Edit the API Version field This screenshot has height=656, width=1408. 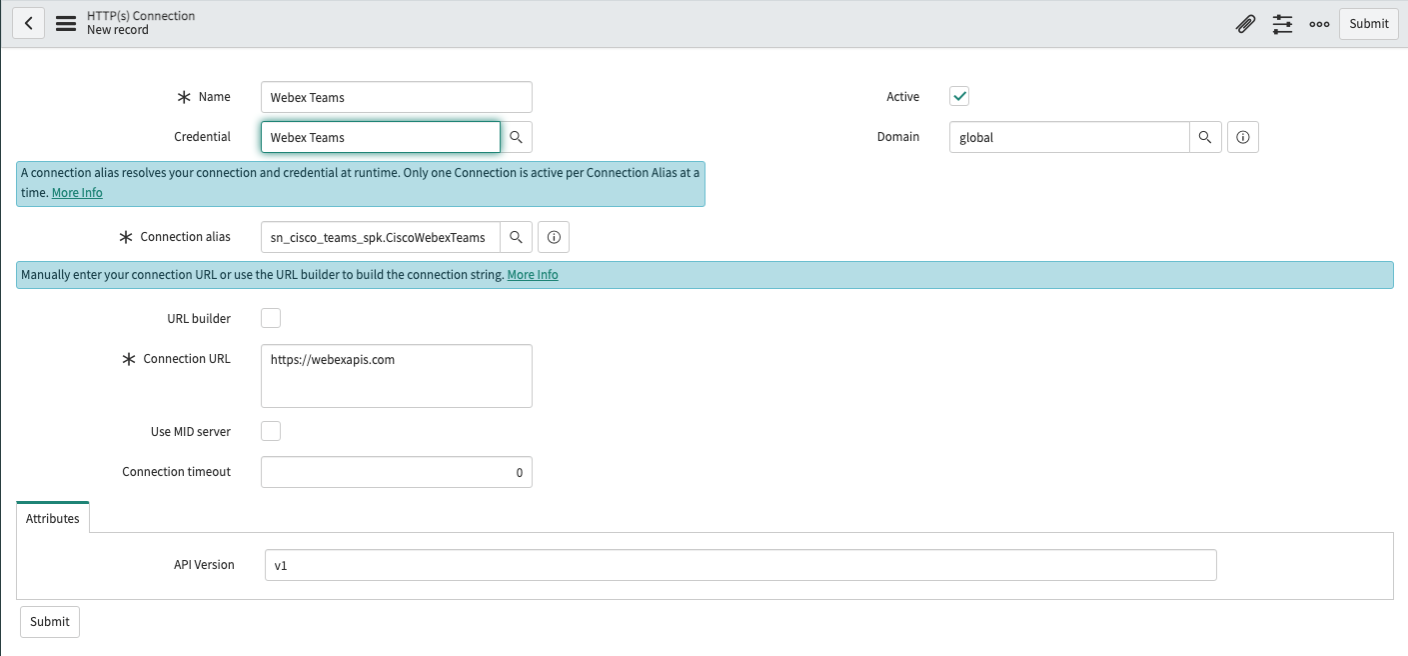click(x=740, y=565)
